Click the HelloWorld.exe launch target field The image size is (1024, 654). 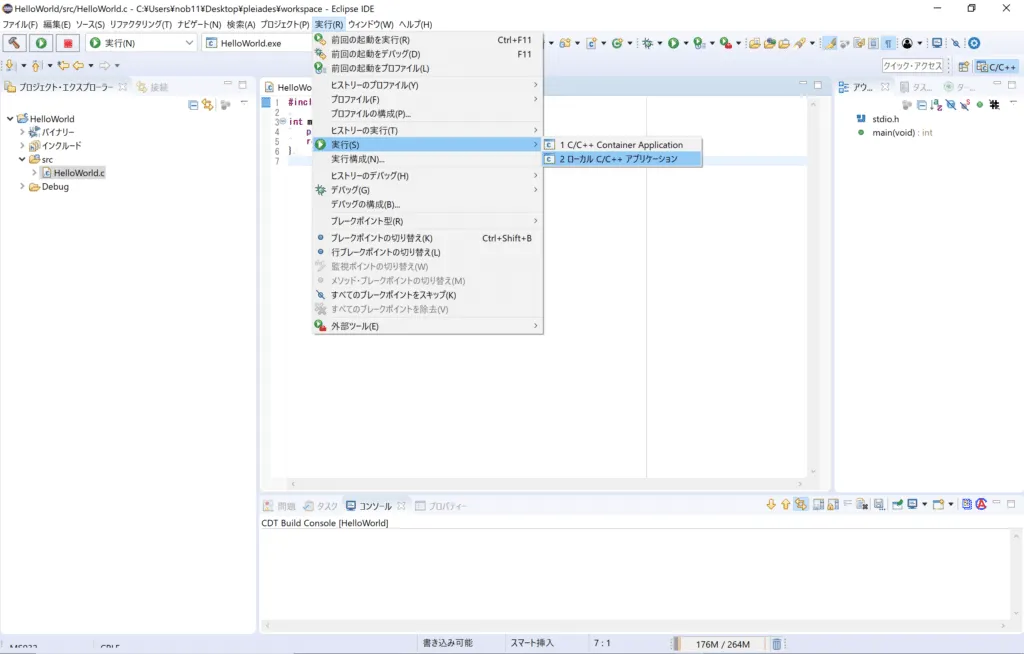pos(257,43)
